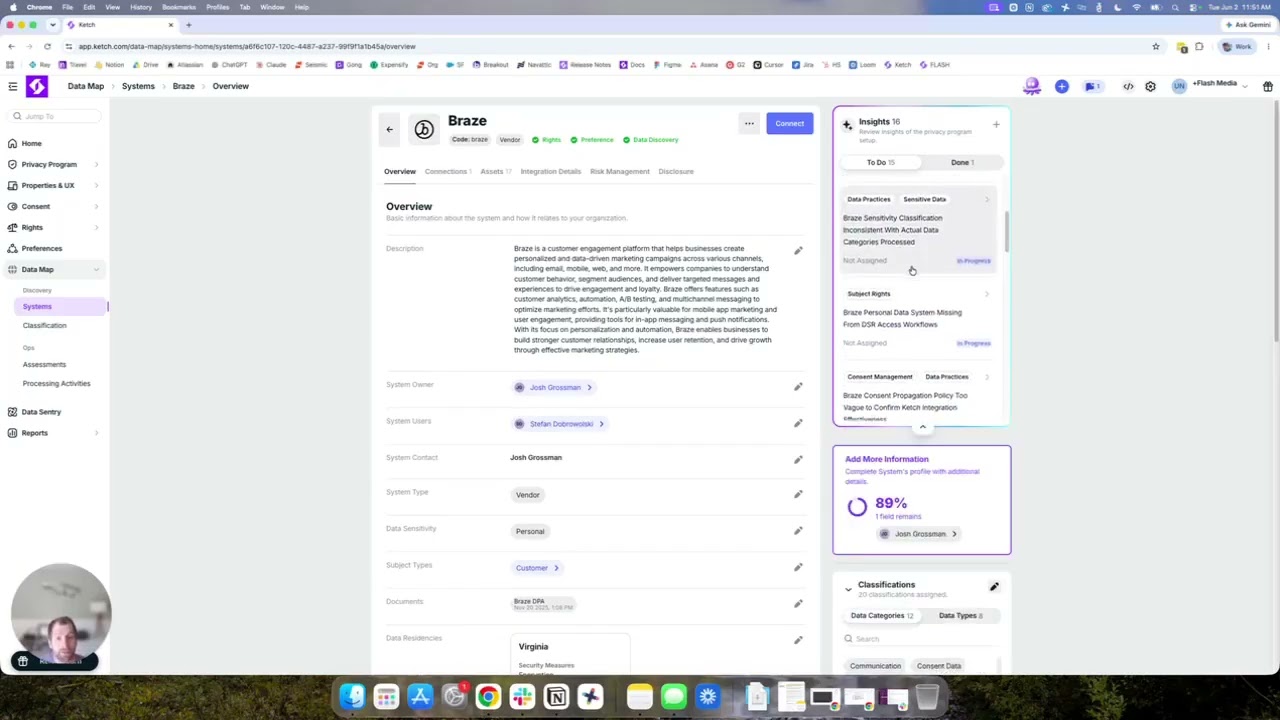The image size is (1280, 720).
Task: Switch Insights to the To Do toggle
Action: [x=880, y=162]
